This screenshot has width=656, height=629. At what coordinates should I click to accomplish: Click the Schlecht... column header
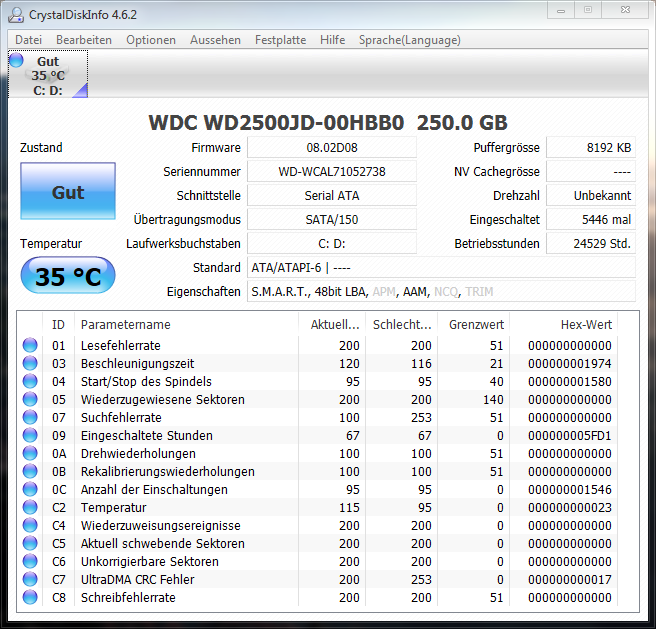click(402, 324)
